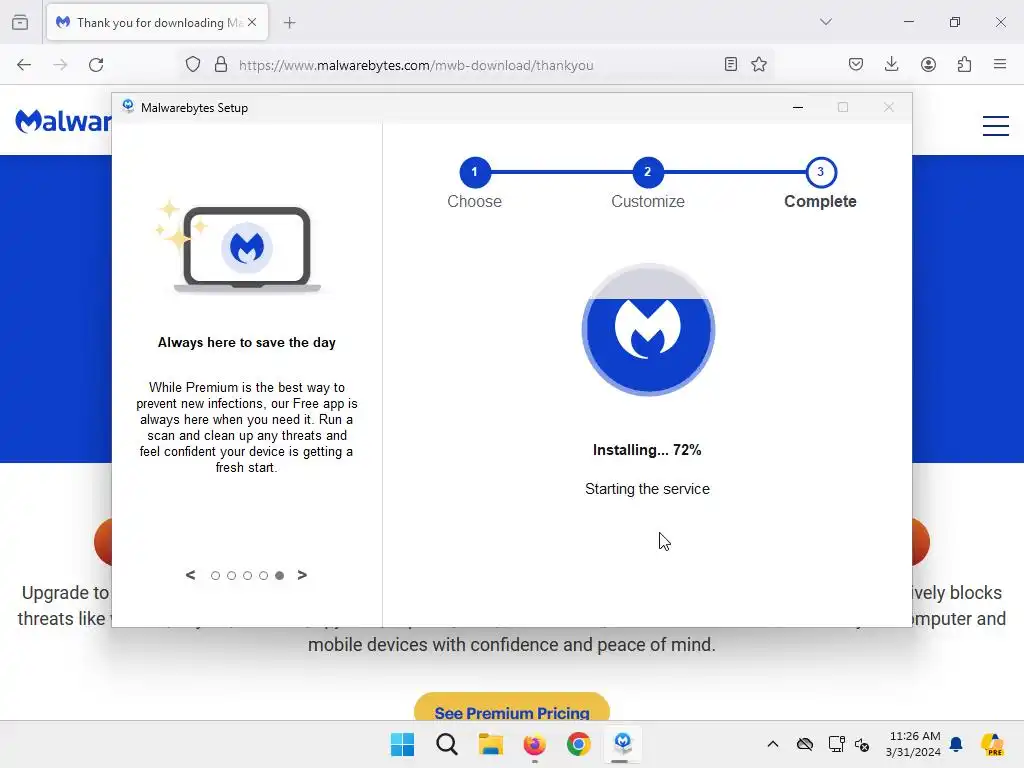
Task: Select the first carousel dot
Action: point(216,575)
